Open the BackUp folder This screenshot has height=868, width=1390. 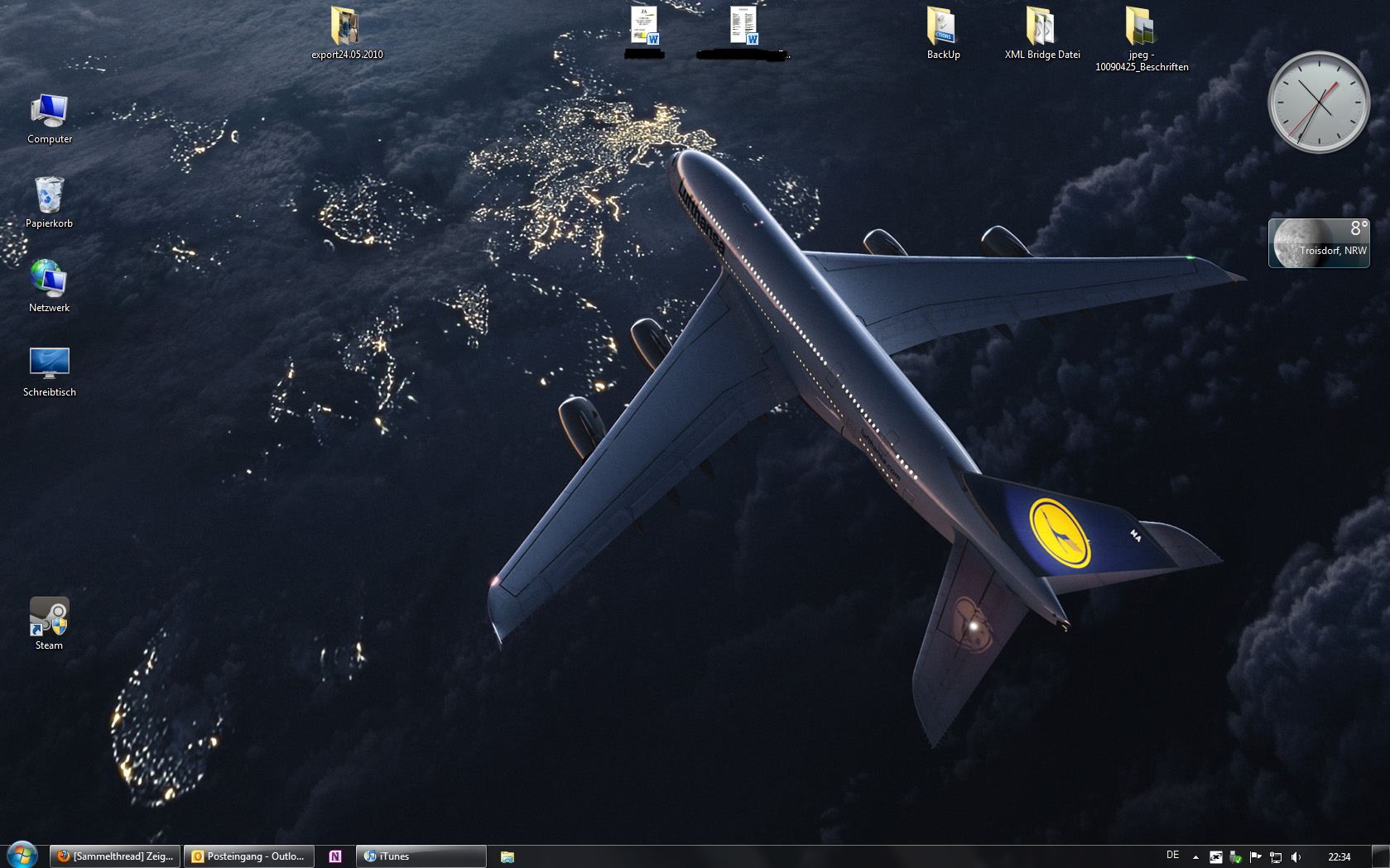pos(943,33)
